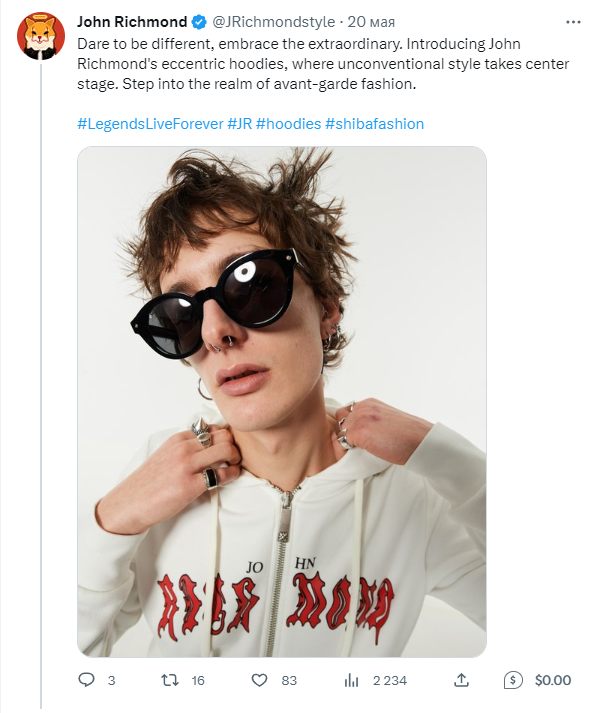The width and height of the screenshot is (599, 713).
Task: Click the 2 234 views count
Action: coord(390,680)
